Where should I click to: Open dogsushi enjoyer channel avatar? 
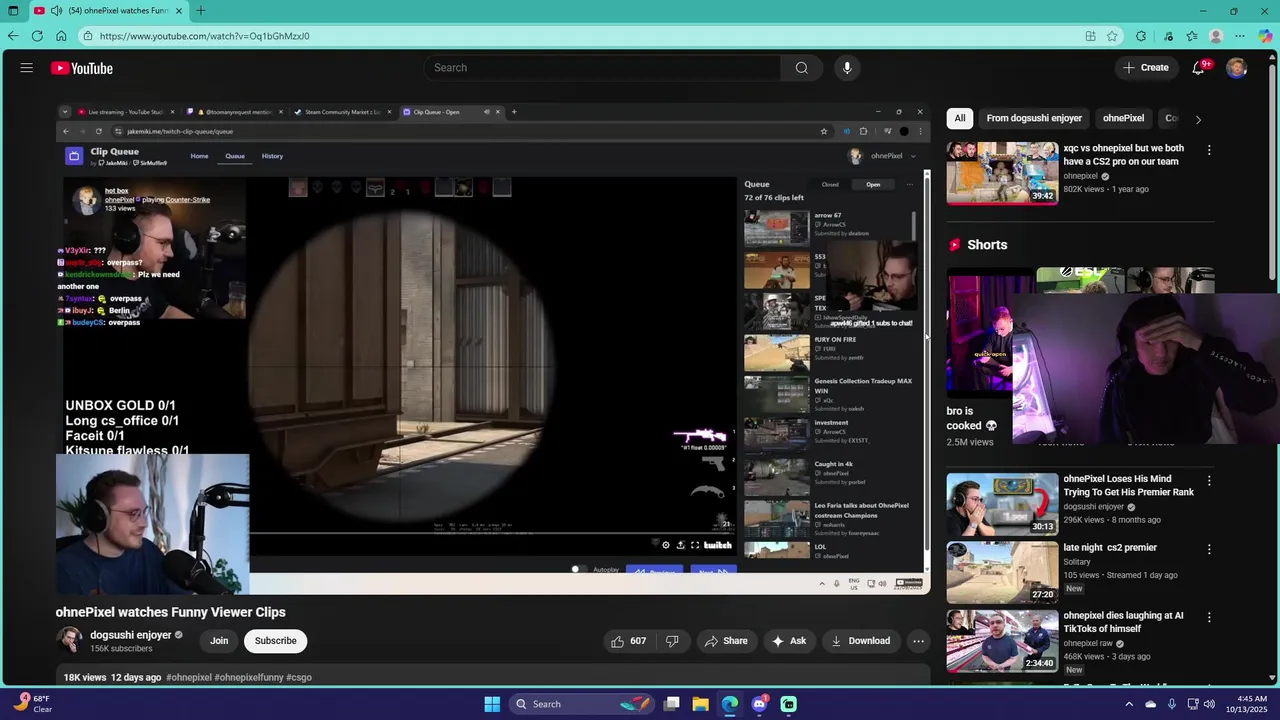click(x=69, y=640)
